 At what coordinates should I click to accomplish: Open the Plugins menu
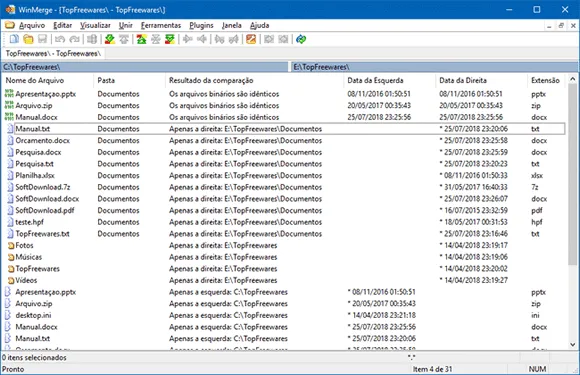[201, 25]
